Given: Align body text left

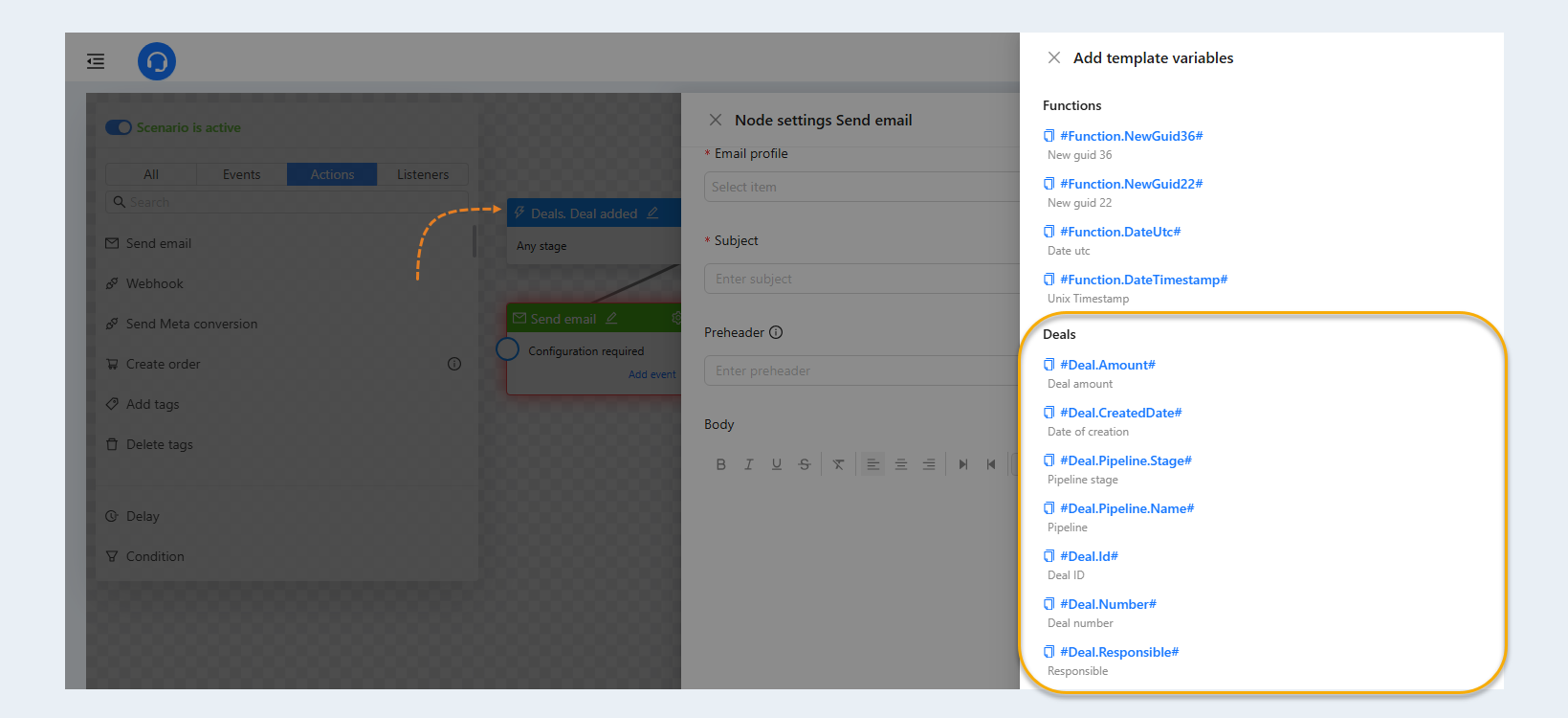Looking at the screenshot, I should click(872, 464).
